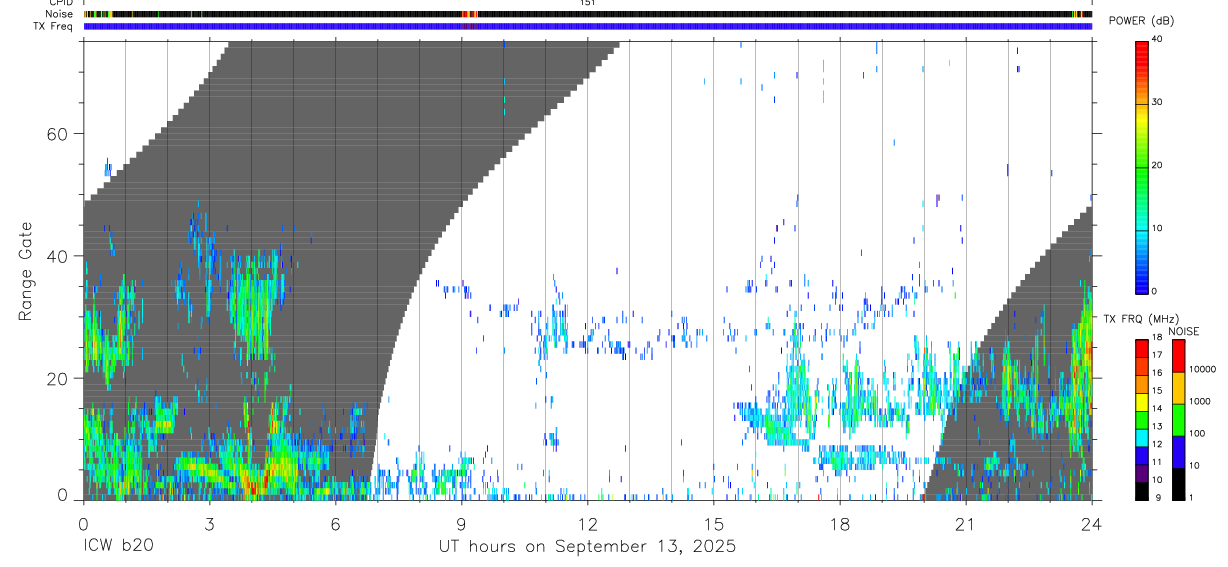Click the TX Freq row label at top
The image size is (1228, 567).
pyautogui.click(x=54, y=26)
